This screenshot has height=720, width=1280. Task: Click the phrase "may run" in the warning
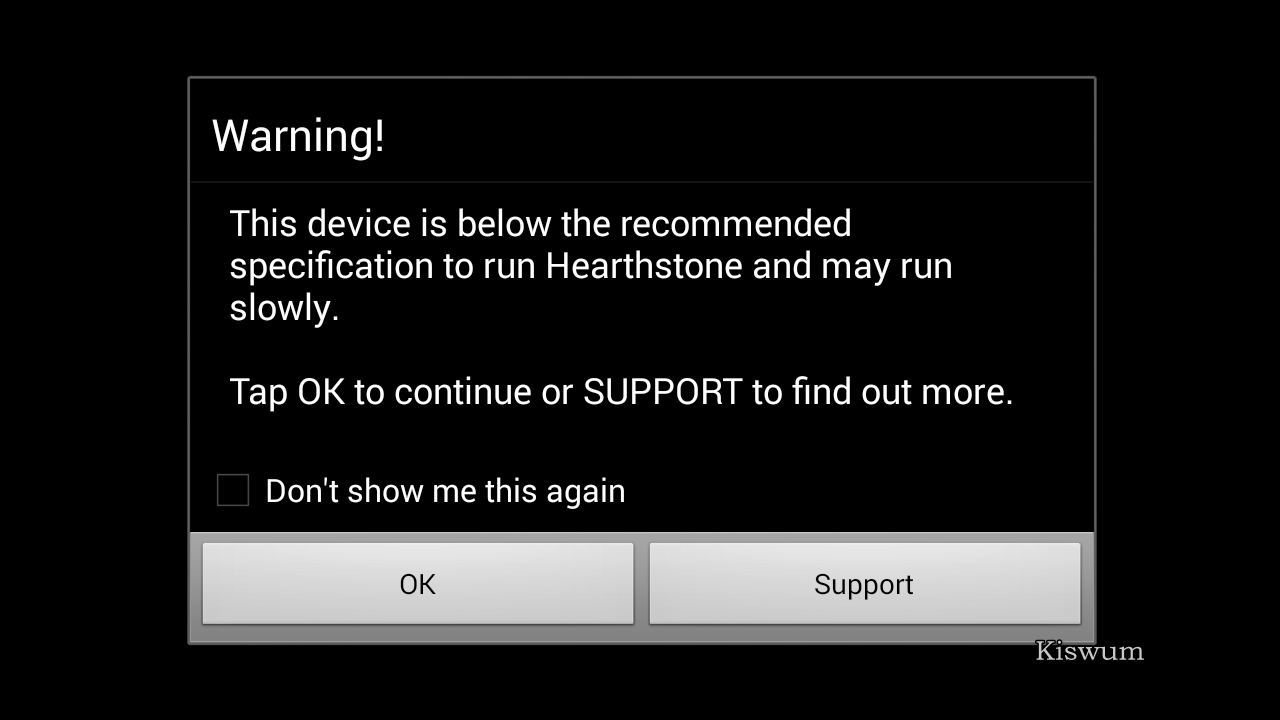[886, 267]
